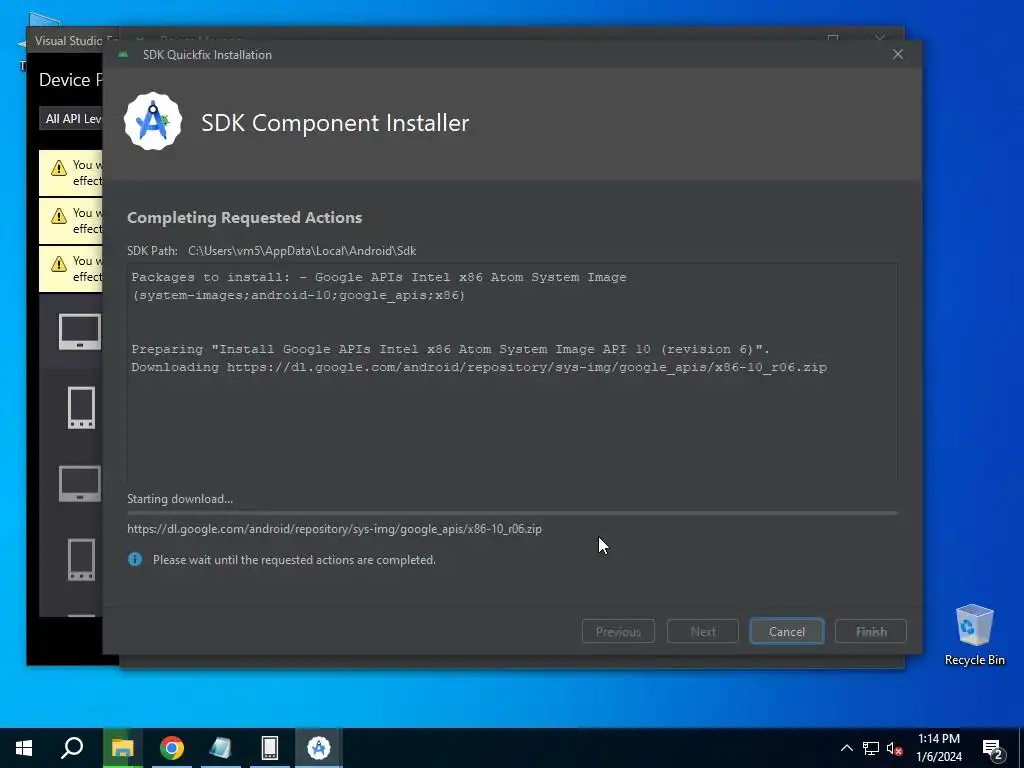
Task: Open File Explorer from taskbar
Action: tap(122, 748)
